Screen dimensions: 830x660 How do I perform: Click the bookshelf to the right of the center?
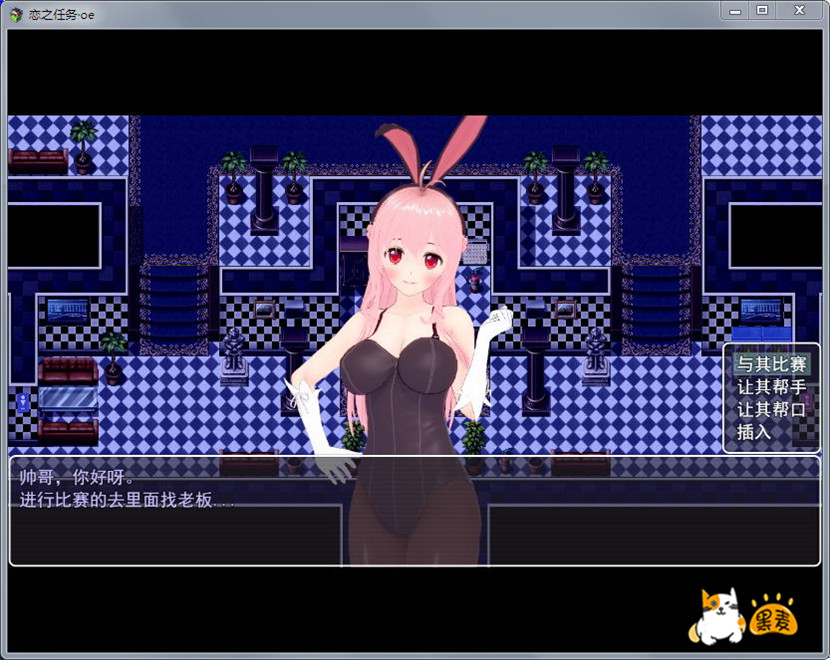[x=655, y=302]
